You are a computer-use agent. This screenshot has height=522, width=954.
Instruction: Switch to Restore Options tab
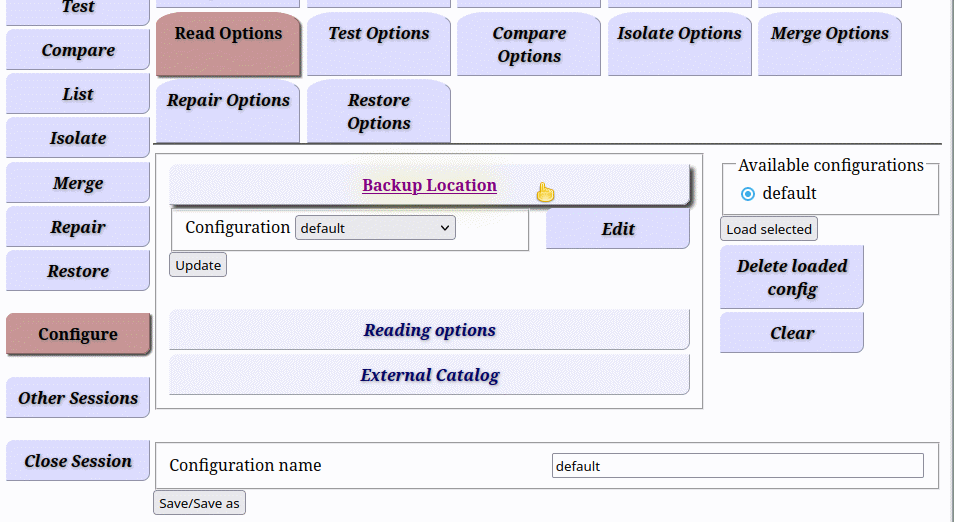point(378,111)
